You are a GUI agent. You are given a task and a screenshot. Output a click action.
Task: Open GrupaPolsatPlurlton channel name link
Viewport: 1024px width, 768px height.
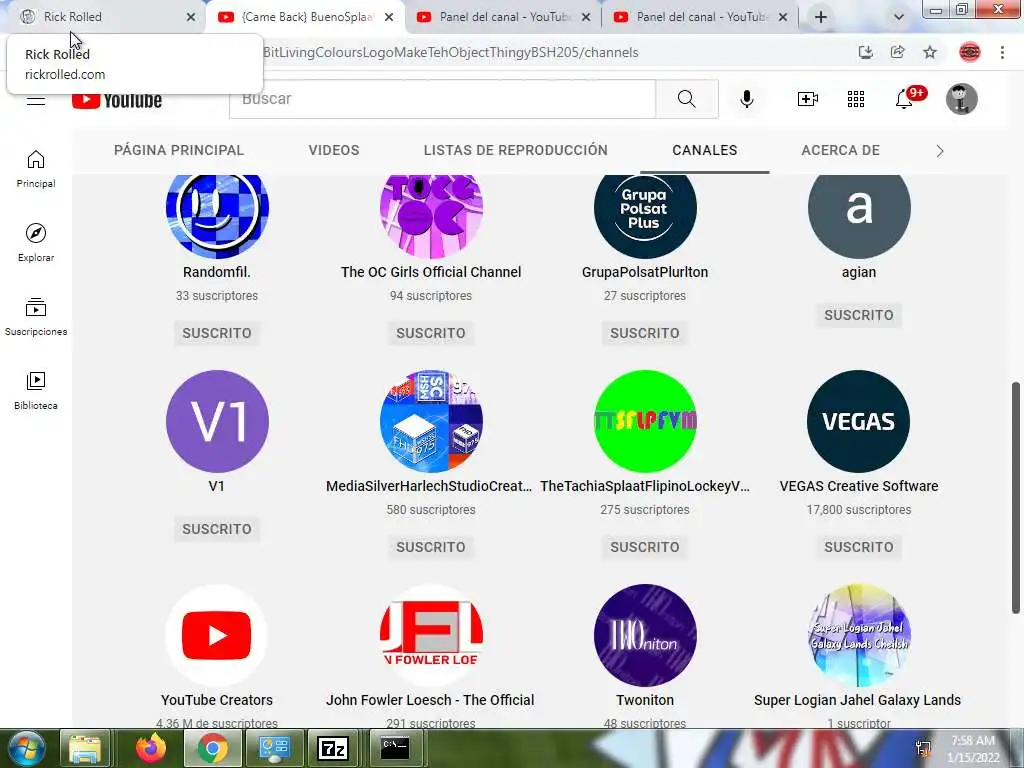pos(645,272)
